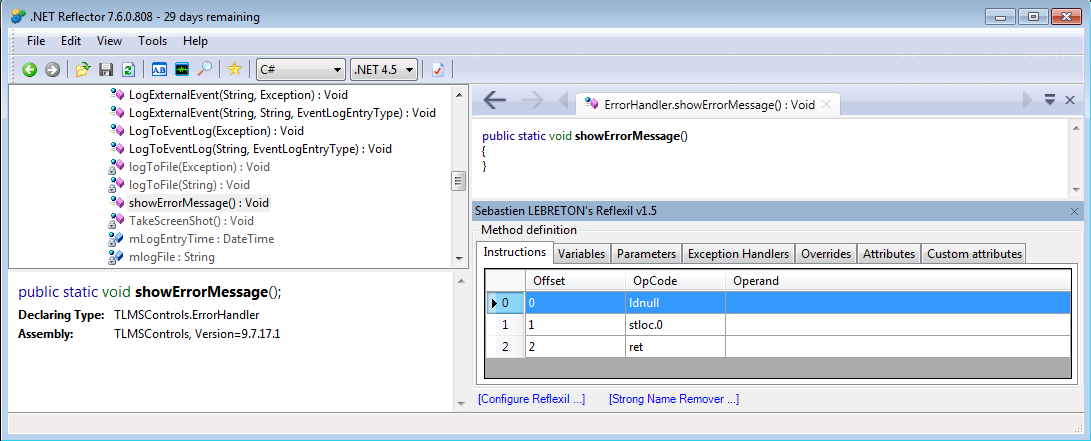Click the grey Forward navigation arrow
The image size is (1091, 441).
click(x=52, y=70)
